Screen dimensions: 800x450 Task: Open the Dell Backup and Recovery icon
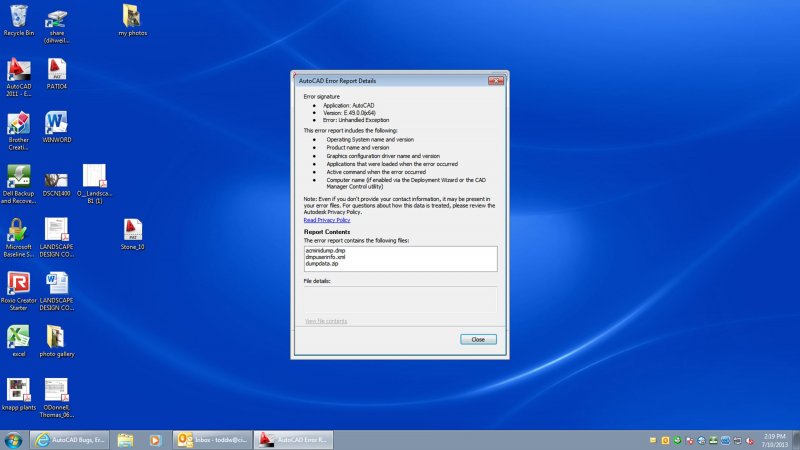coord(19,184)
